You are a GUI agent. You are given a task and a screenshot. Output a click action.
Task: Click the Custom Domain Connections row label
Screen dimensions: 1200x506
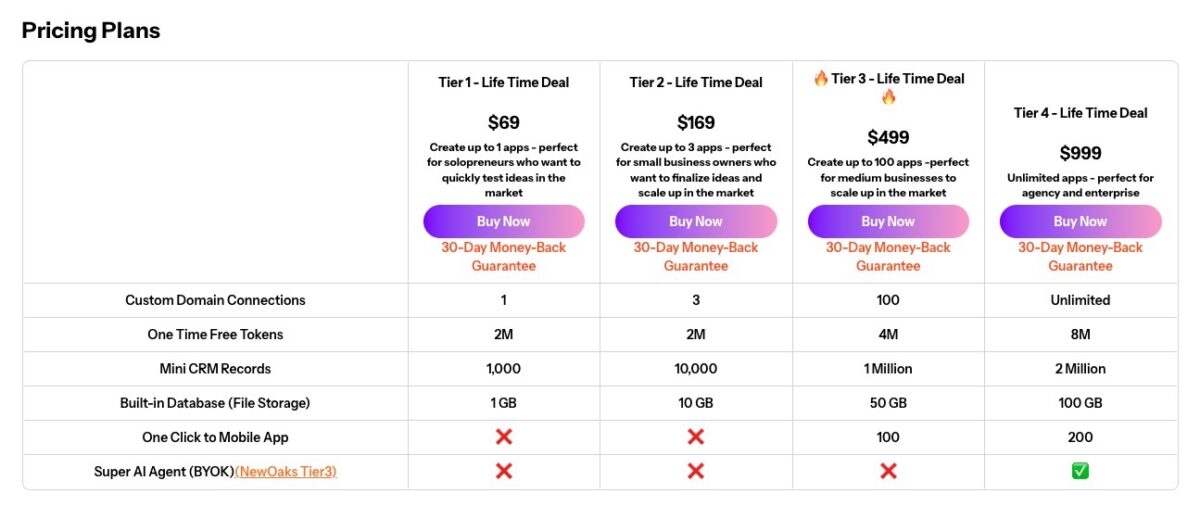[x=215, y=300]
